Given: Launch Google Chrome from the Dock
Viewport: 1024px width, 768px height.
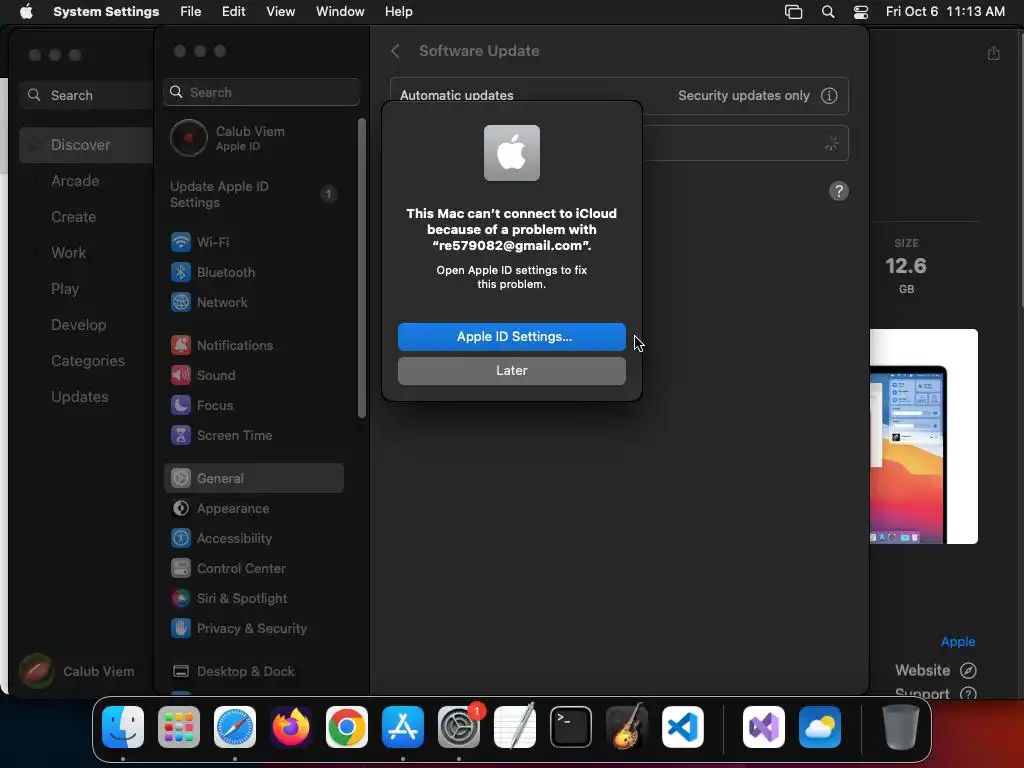Looking at the screenshot, I should click(347, 727).
